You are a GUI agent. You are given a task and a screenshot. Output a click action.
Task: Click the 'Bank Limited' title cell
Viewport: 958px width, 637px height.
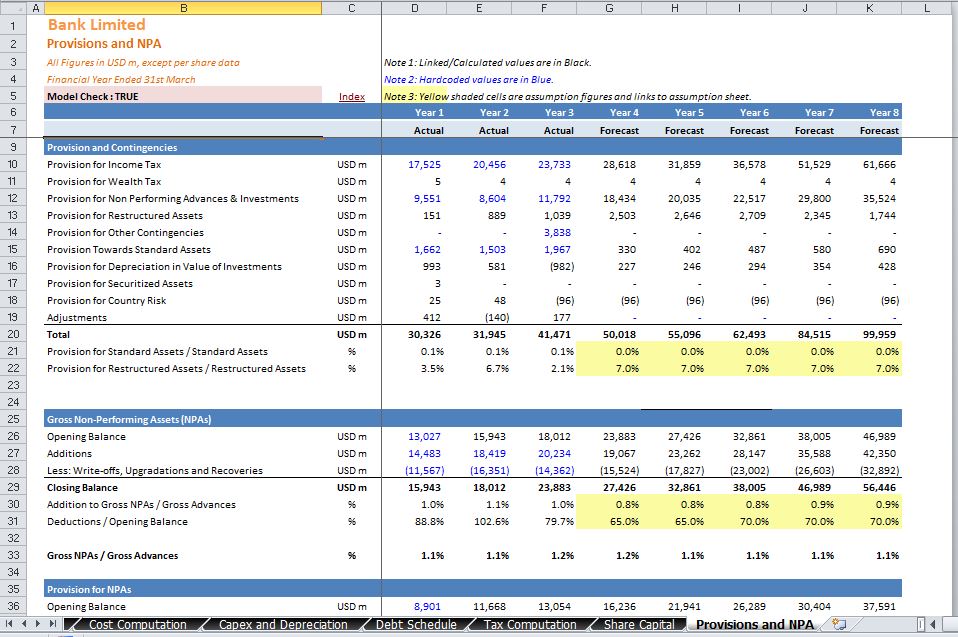pos(97,24)
